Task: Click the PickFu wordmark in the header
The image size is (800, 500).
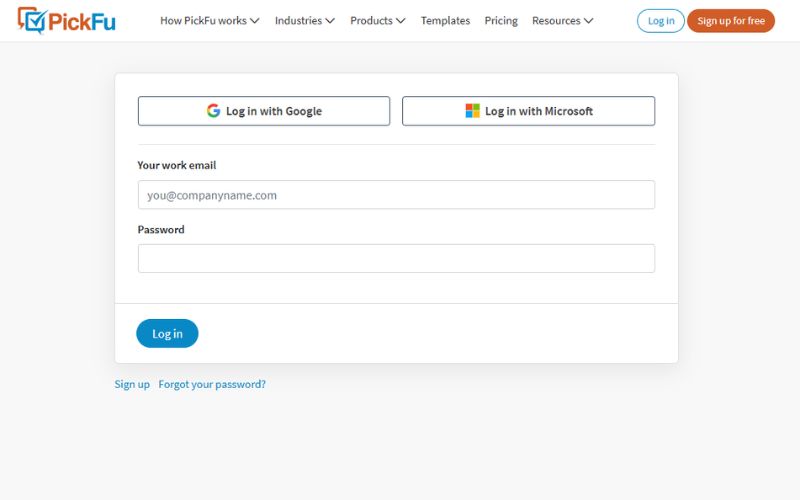Action: tap(82, 21)
